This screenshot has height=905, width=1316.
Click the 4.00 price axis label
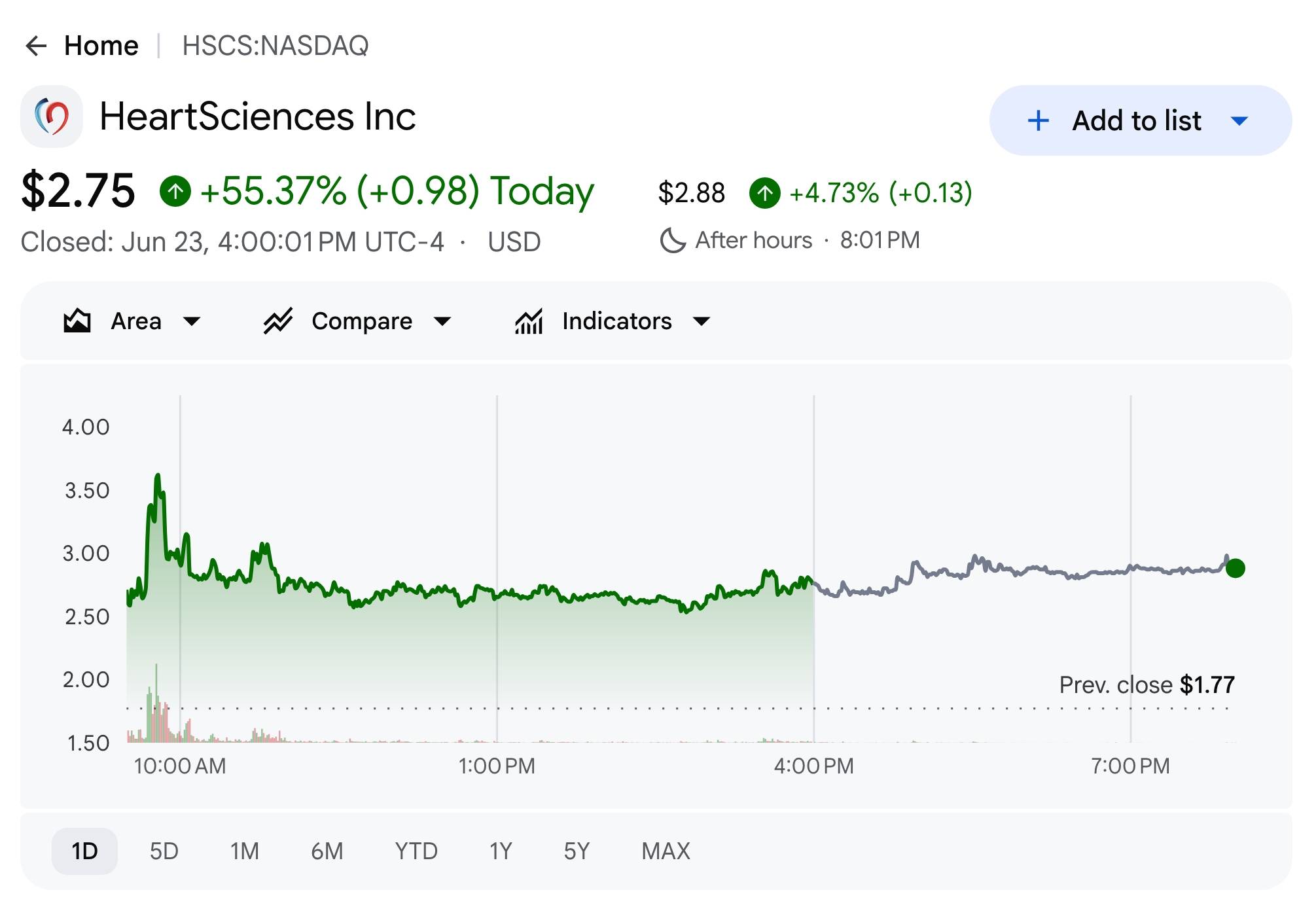tap(86, 427)
